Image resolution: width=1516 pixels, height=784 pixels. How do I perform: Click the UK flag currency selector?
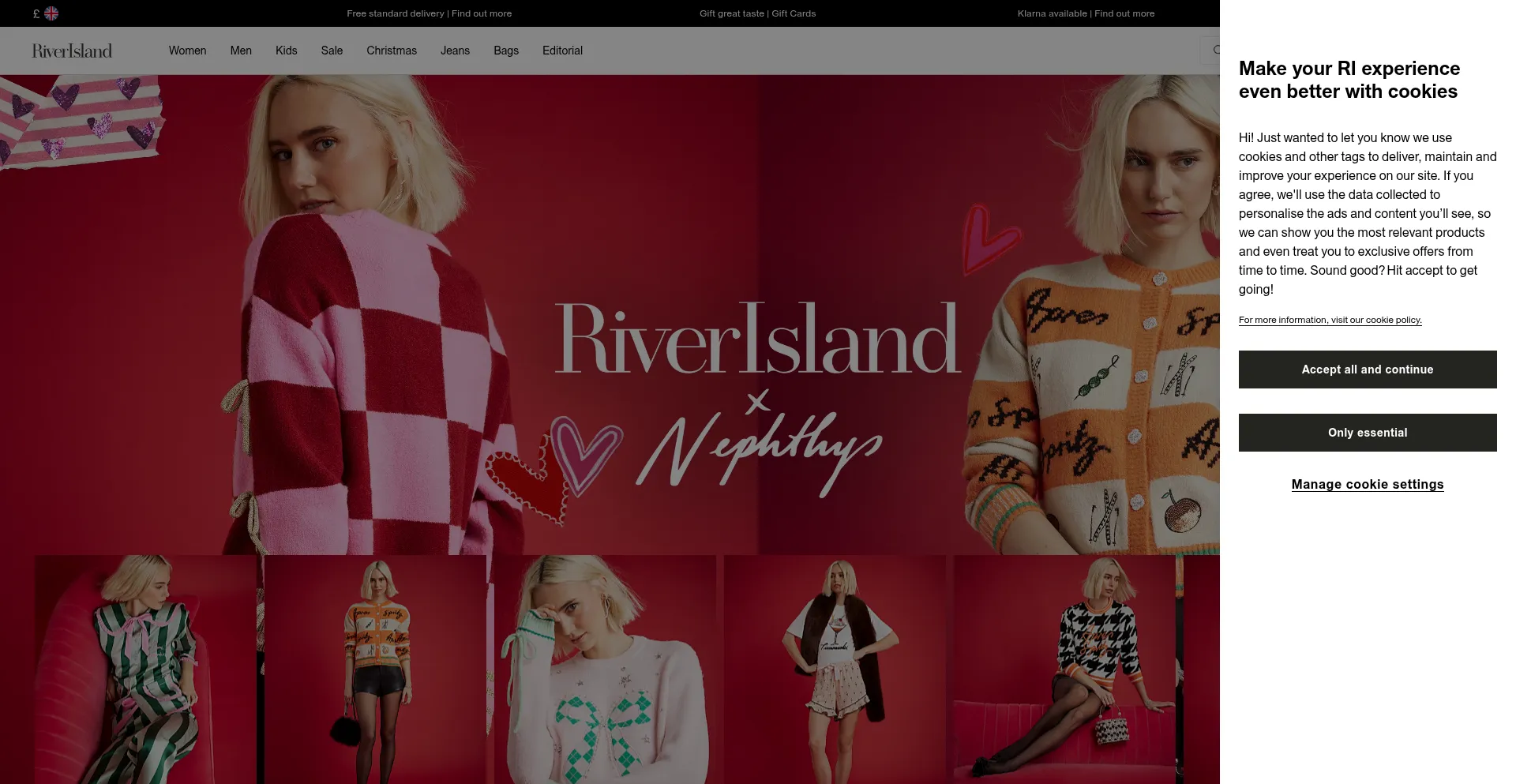tap(46, 13)
